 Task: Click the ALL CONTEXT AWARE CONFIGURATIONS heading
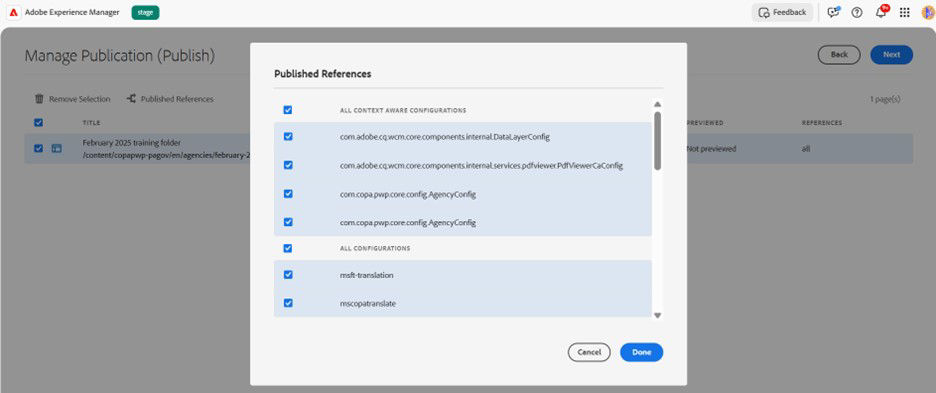(403, 110)
